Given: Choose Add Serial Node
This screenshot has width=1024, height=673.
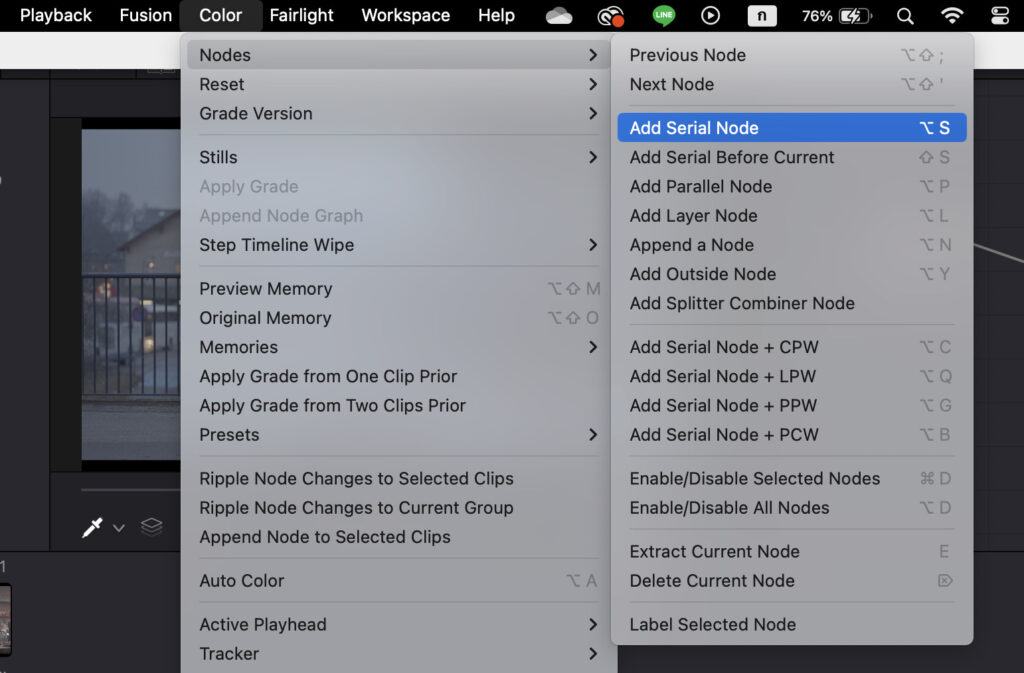Looking at the screenshot, I should pyautogui.click(x=694, y=128).
